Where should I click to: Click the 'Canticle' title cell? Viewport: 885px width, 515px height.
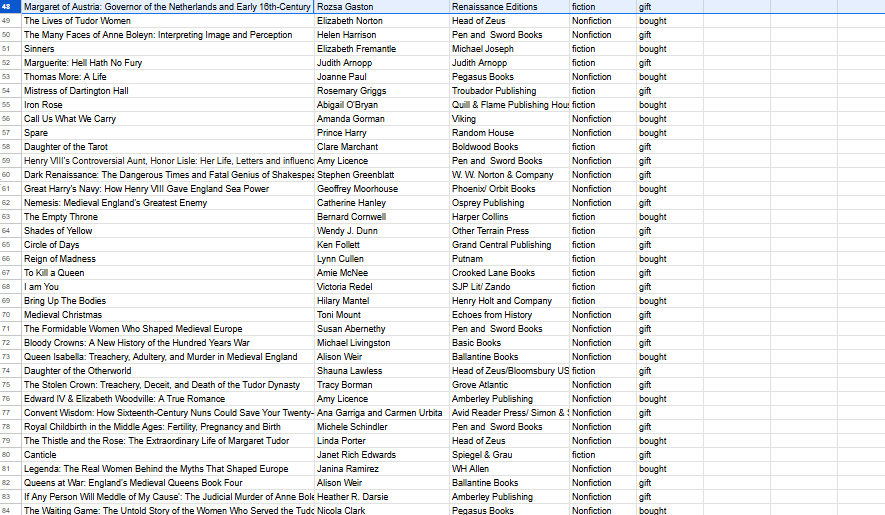click(x=41, y=455)
